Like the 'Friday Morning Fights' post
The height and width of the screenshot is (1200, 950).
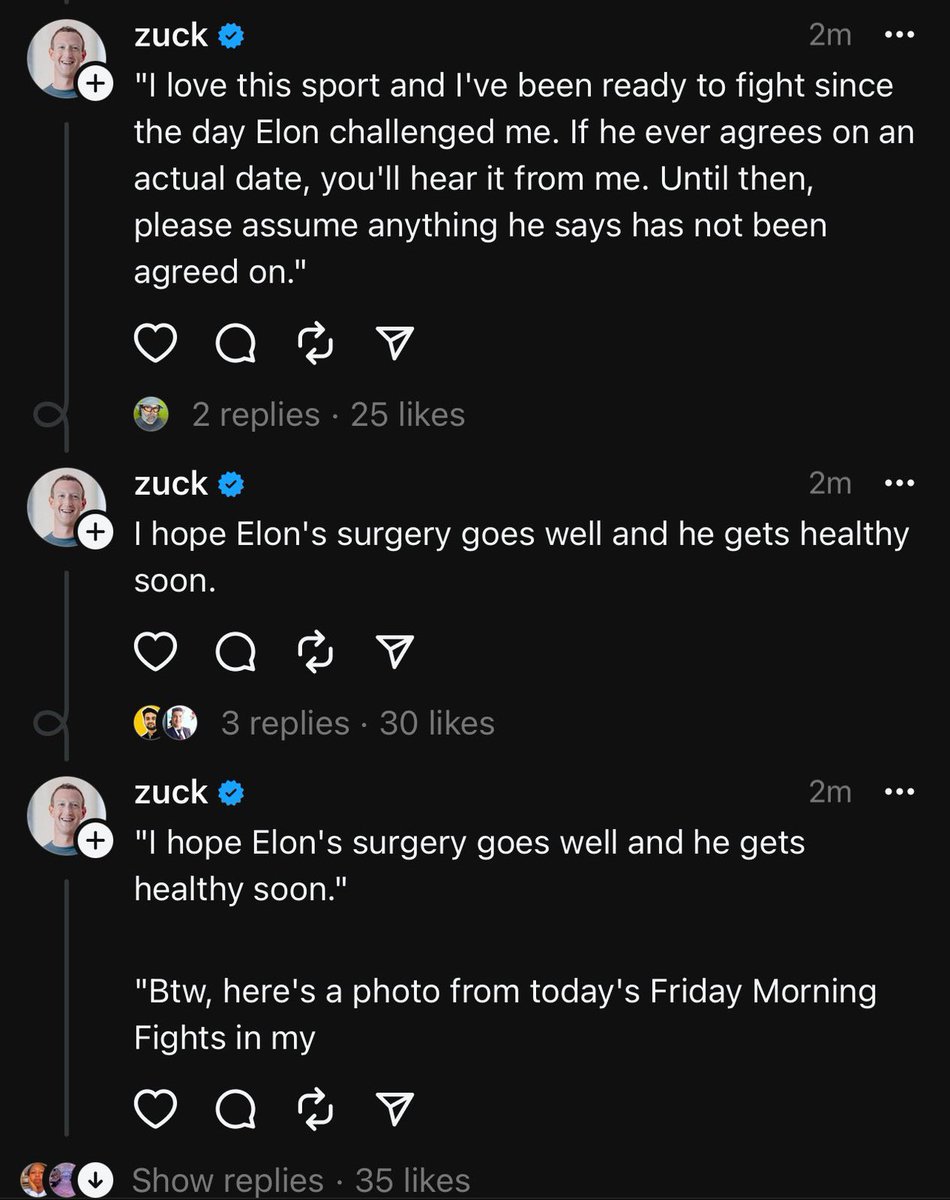point(155,1108)
